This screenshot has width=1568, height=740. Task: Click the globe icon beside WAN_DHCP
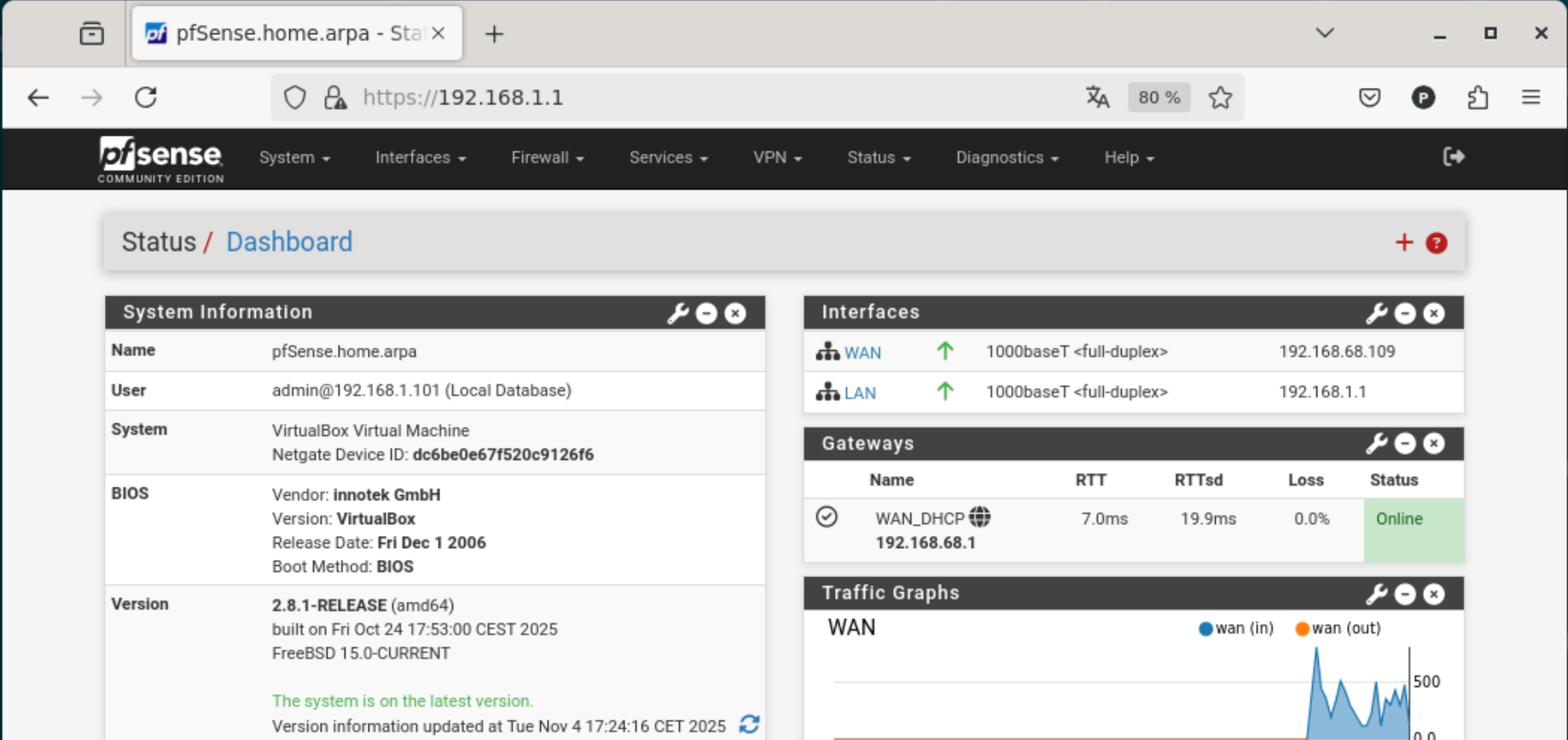[x=980, y=516]
